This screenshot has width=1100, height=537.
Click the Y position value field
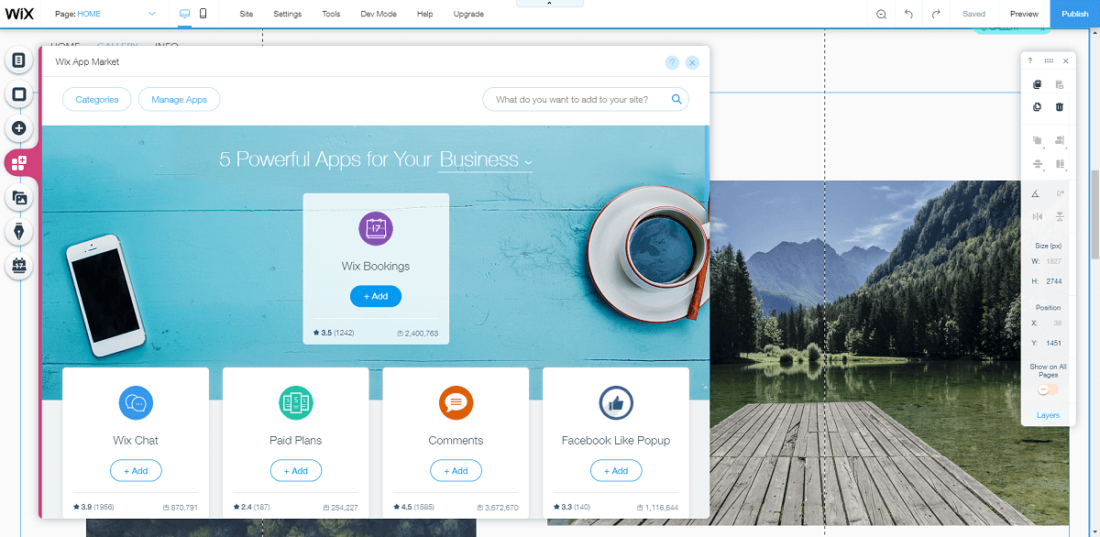1054,343
